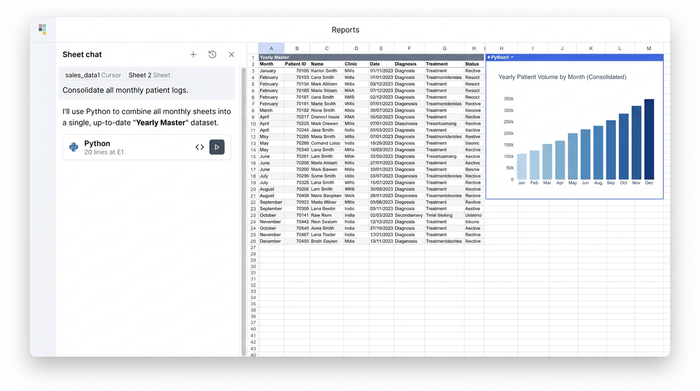Image resolution: width=700 pixels, height=391 pixels.
Task: Click the Reports file title
Action: click(x=345, y=30)
